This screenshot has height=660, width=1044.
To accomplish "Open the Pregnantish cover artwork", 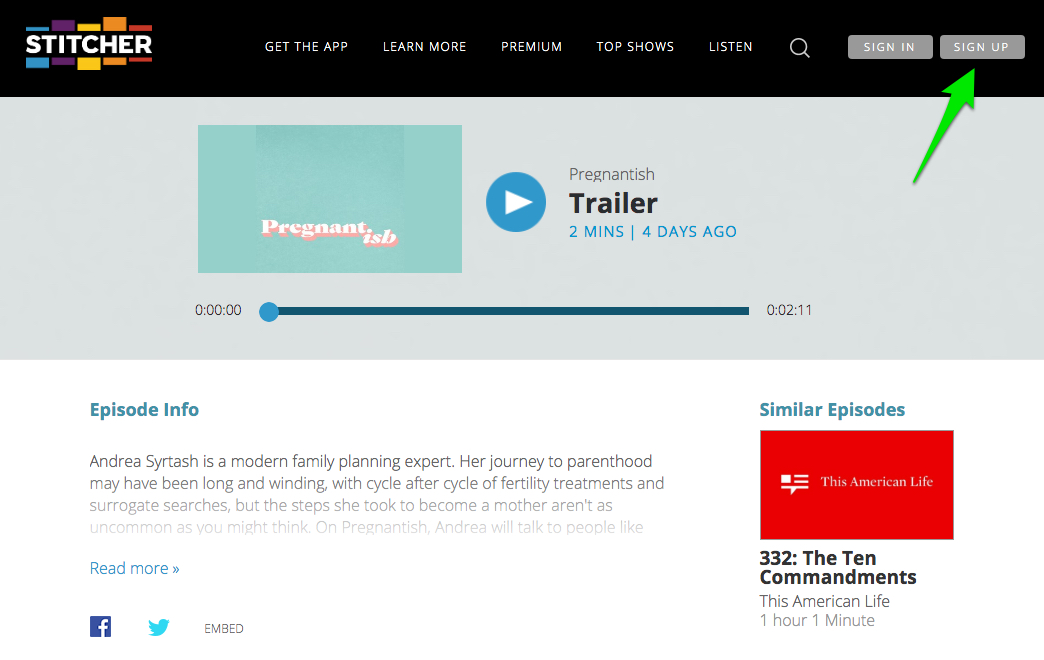I will 330,199.
